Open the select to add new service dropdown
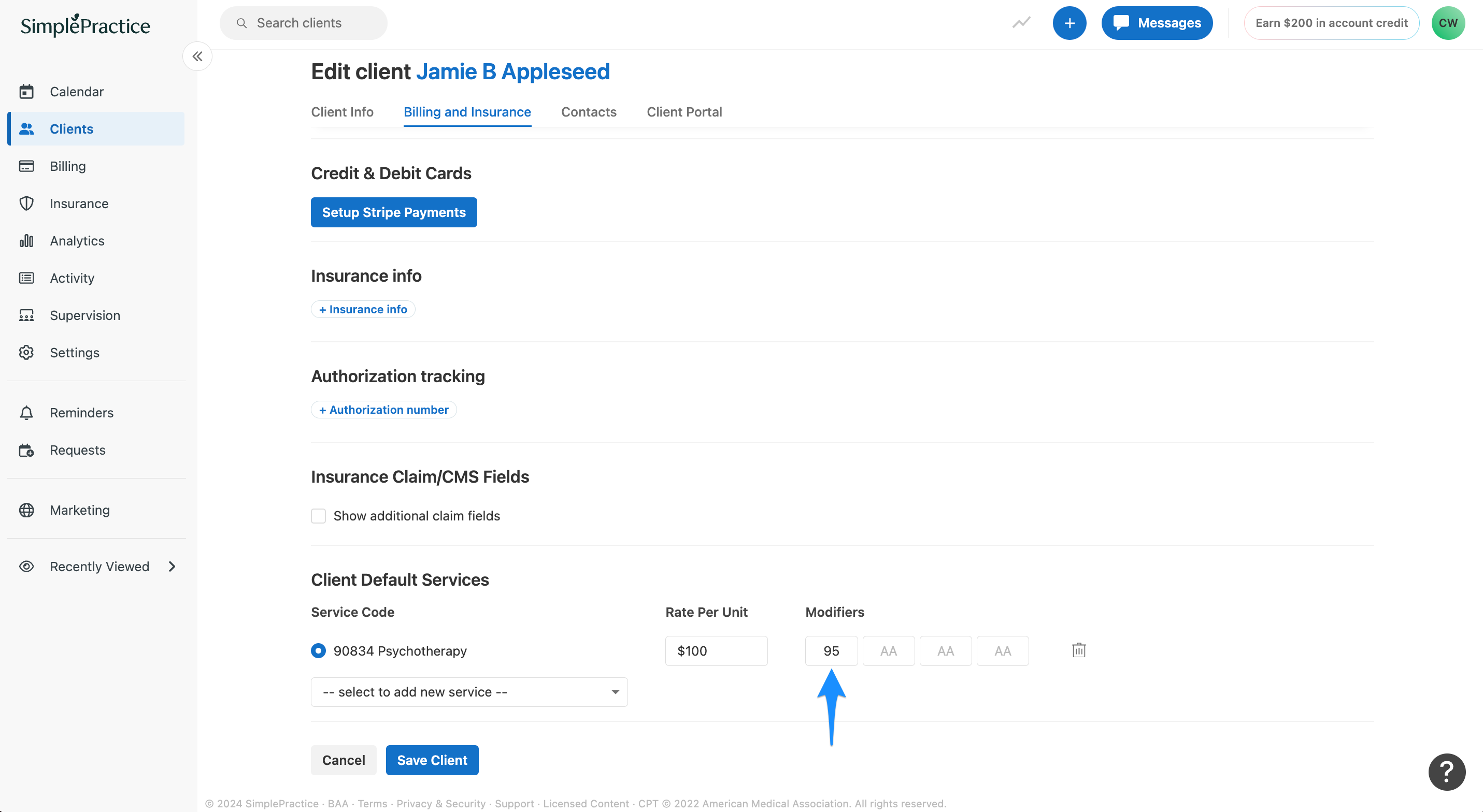Image resolution: width=1483 pixels, height=812 pixels. point(469,692)
